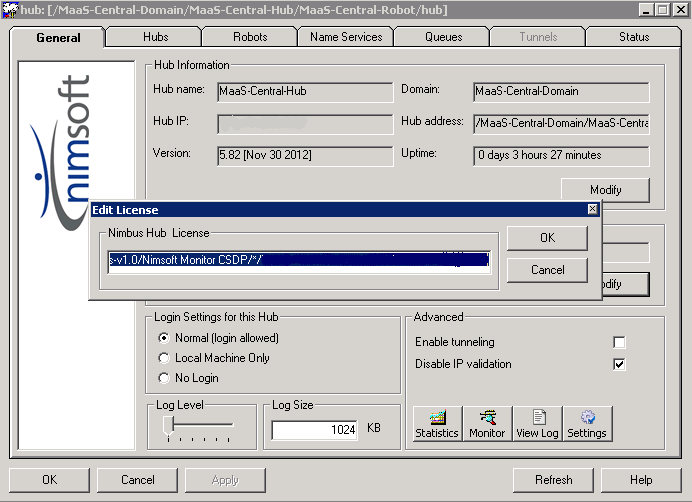Close the hub window
692x502 pixels.
[680, 10]
